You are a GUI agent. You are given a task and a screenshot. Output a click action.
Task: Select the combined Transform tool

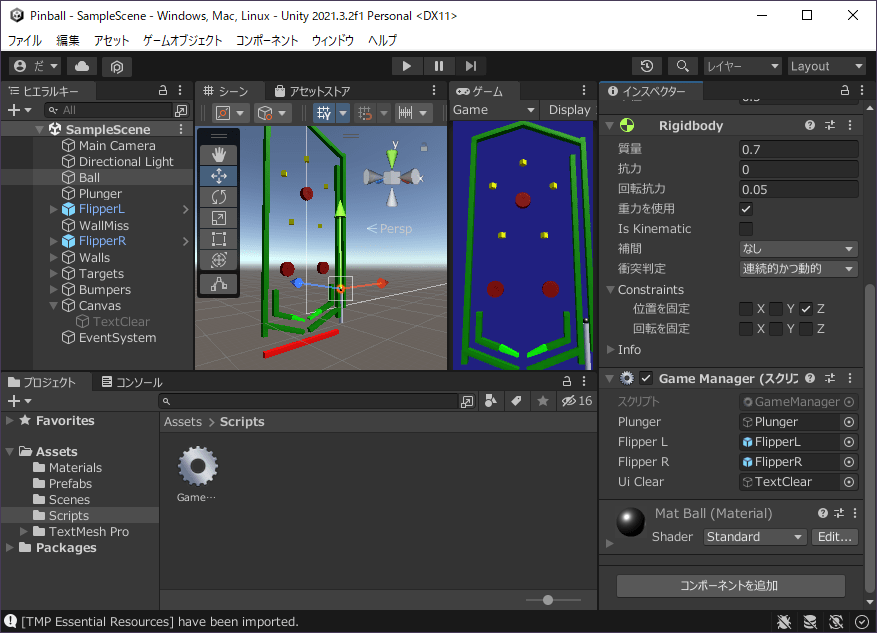click(219, 260)
